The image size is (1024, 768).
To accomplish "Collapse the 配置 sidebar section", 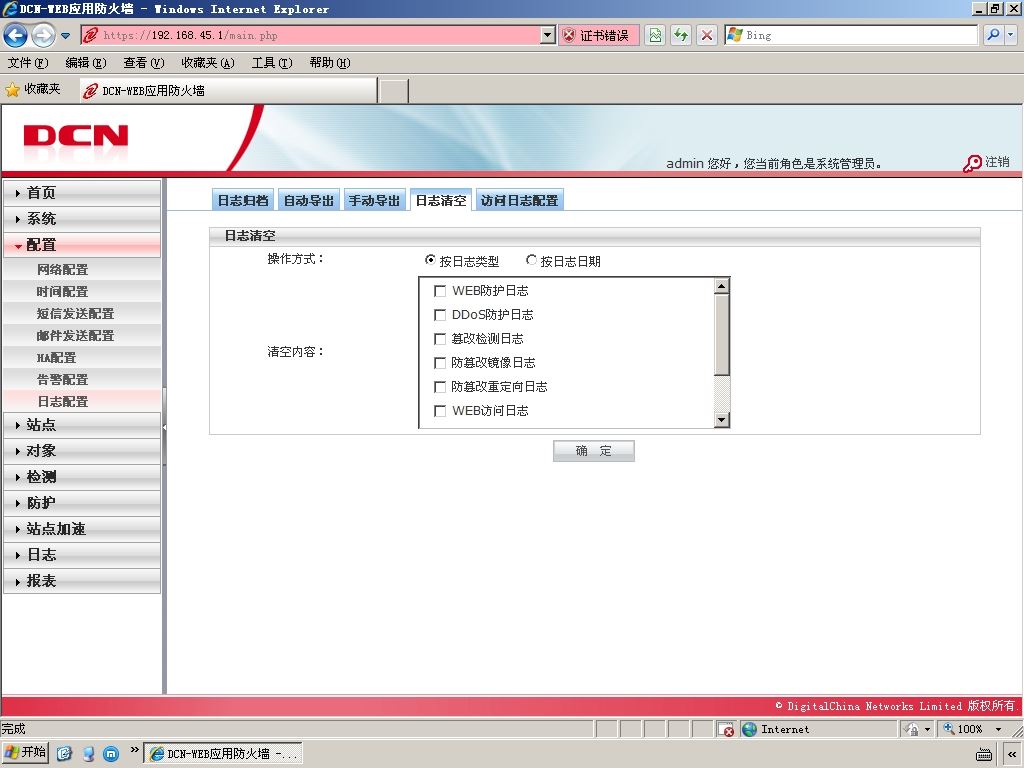I will pyautogui.click(x=82, y=245).
